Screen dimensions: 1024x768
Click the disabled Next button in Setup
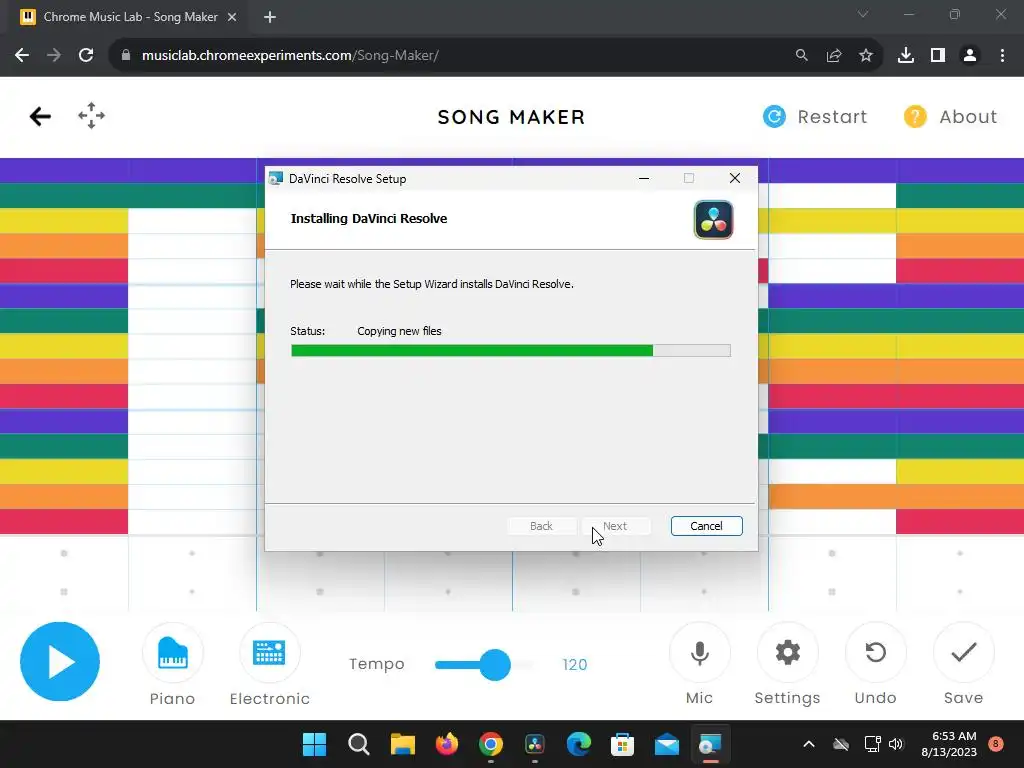(615, 526)
